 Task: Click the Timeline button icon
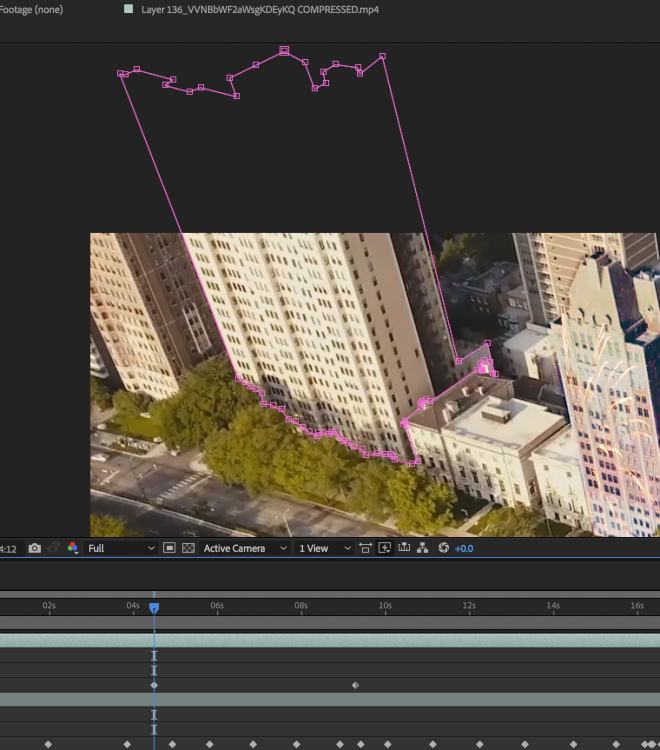404,548
